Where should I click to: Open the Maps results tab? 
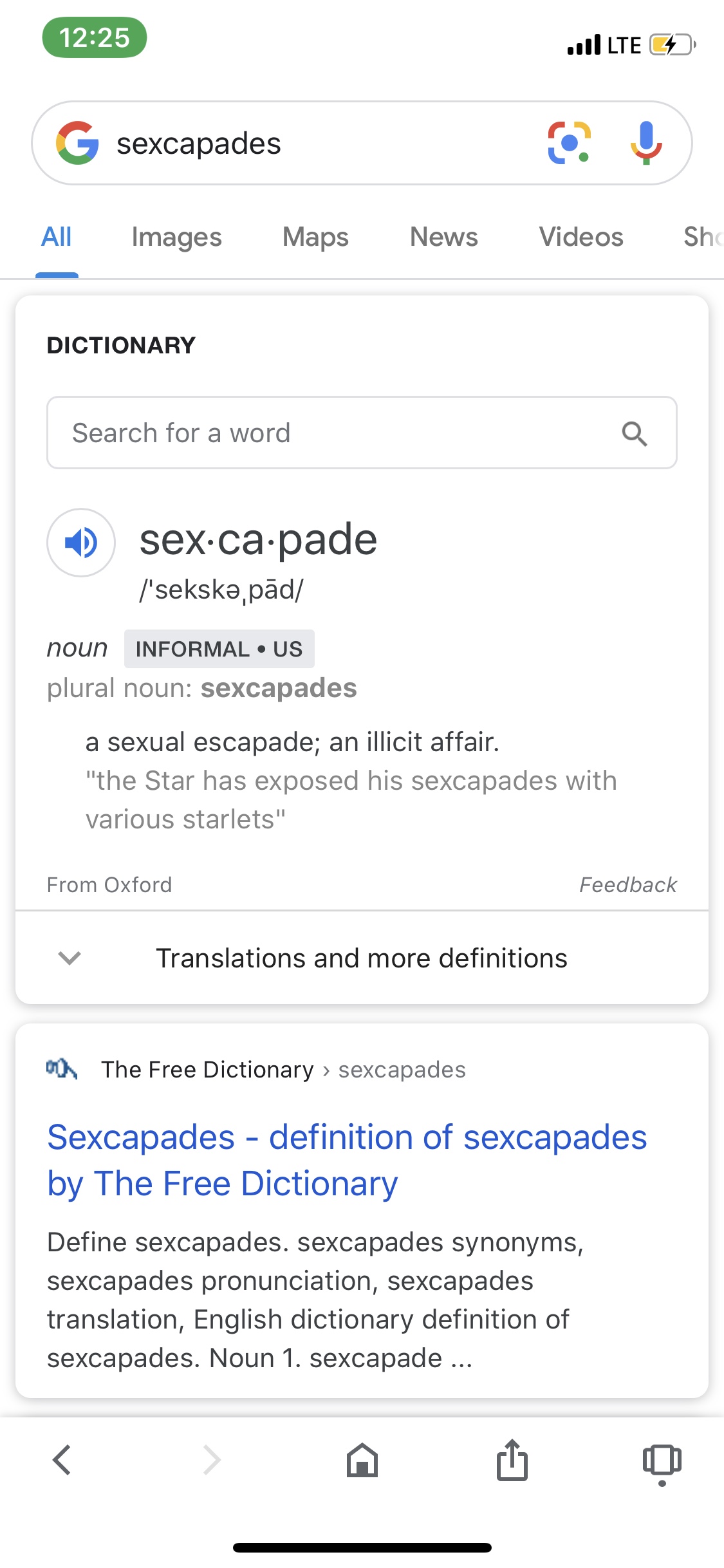click(x=315, y=238)
